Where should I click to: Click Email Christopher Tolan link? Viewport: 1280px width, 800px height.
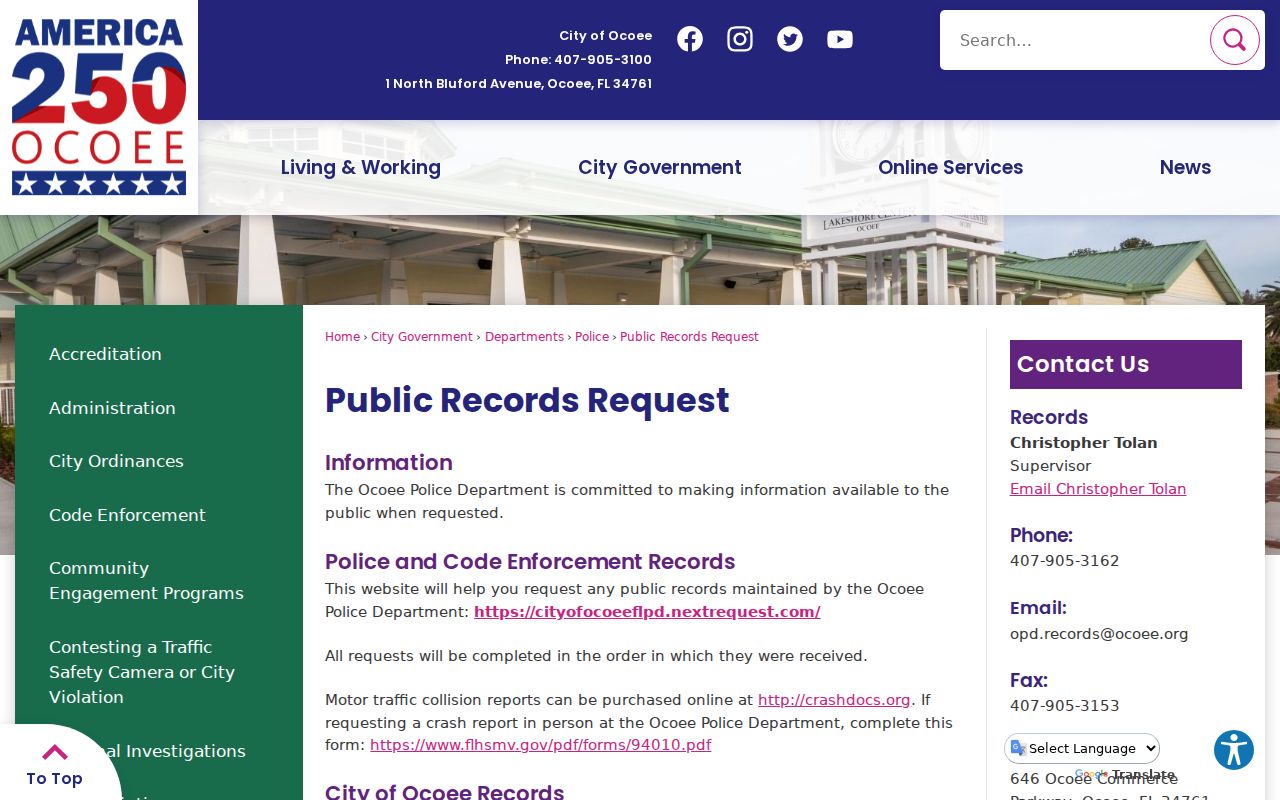pos(1098,489)
